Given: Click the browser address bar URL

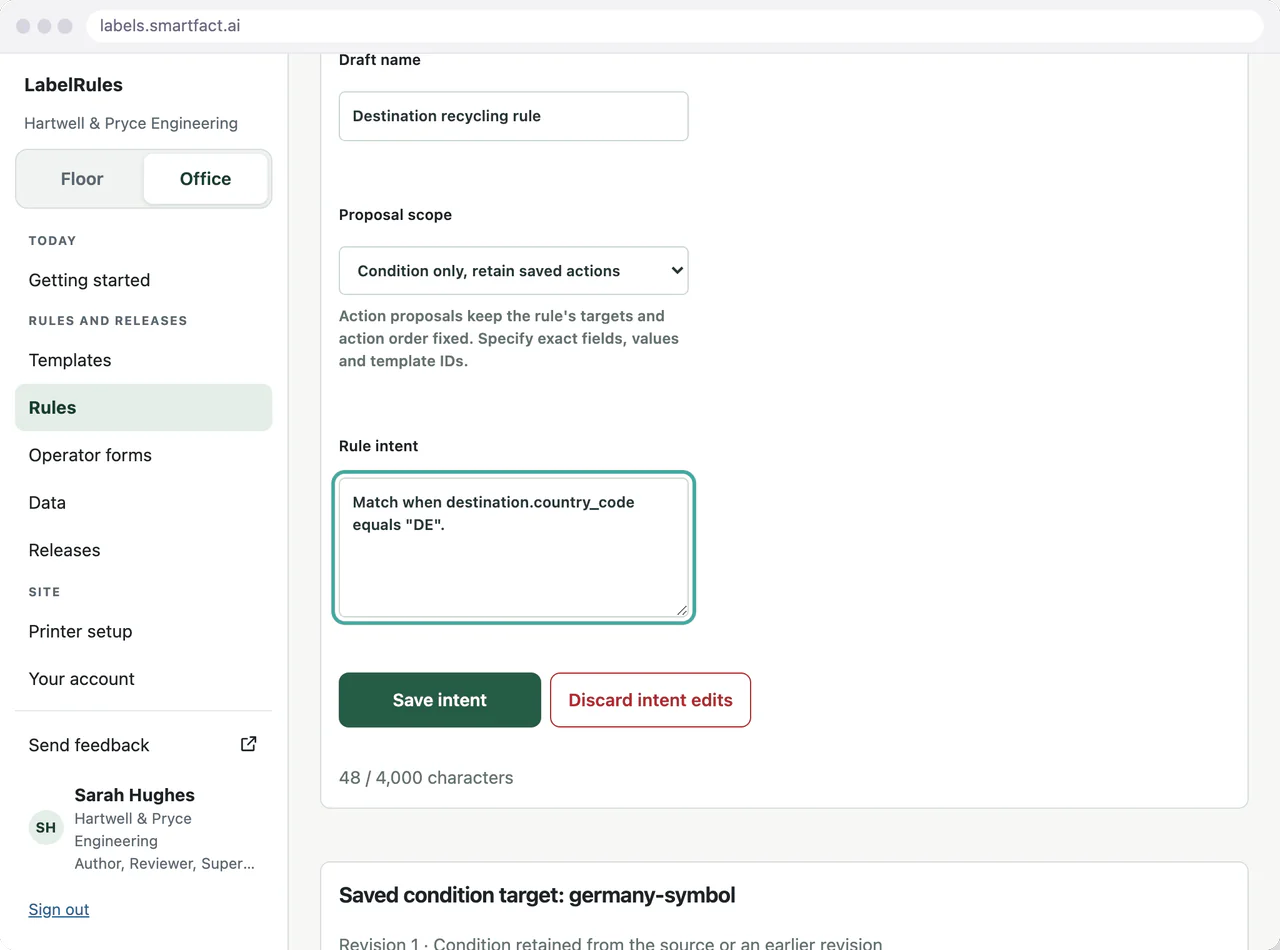Looking at the screenshot, I should [x=170, y=25].
